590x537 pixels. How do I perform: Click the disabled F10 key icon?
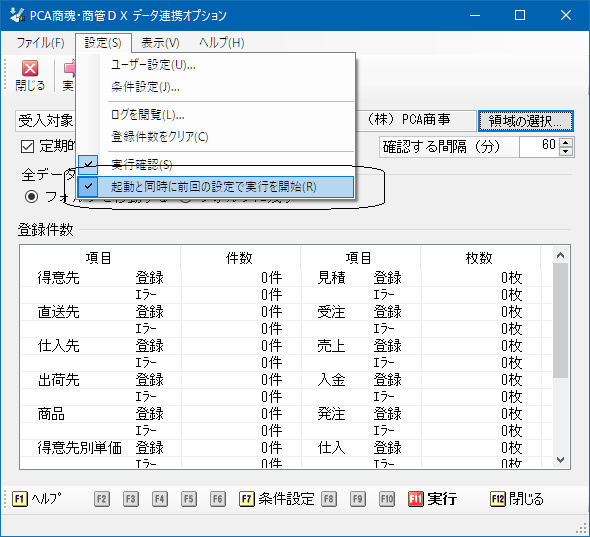pyautogui.click(x=386, y=499)
